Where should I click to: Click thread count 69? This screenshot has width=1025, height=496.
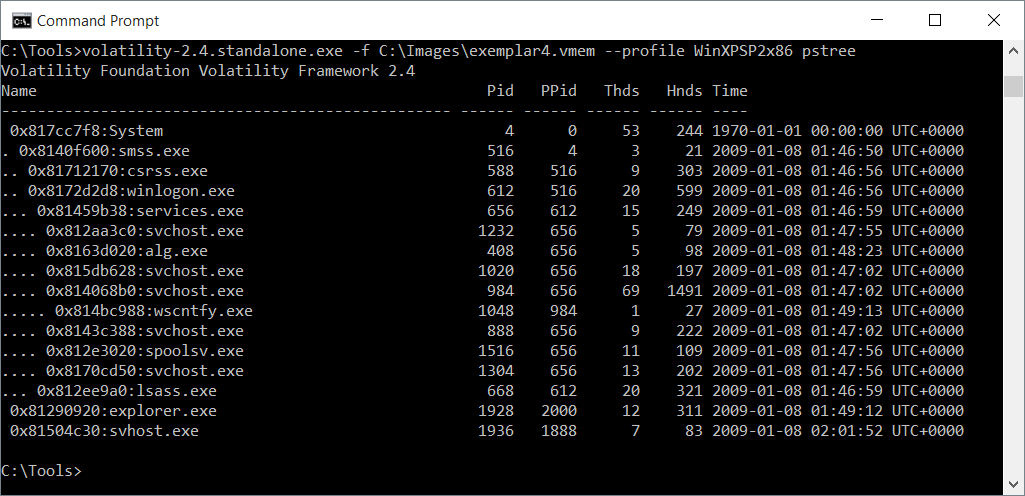pyautogui.click(x=631, y=291)
